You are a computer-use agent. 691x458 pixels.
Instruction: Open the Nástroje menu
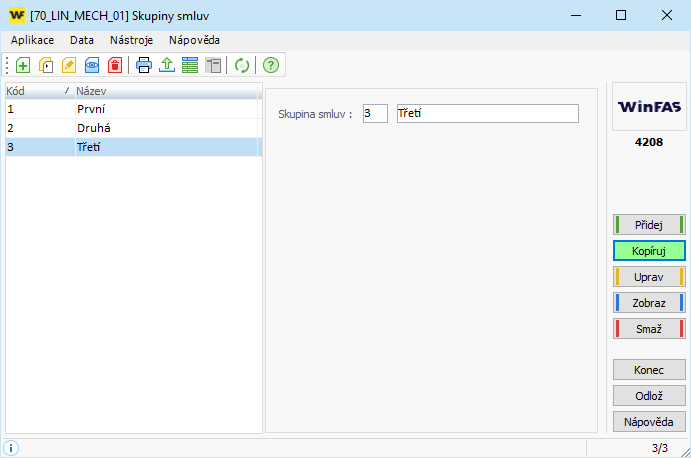(131, 40)
